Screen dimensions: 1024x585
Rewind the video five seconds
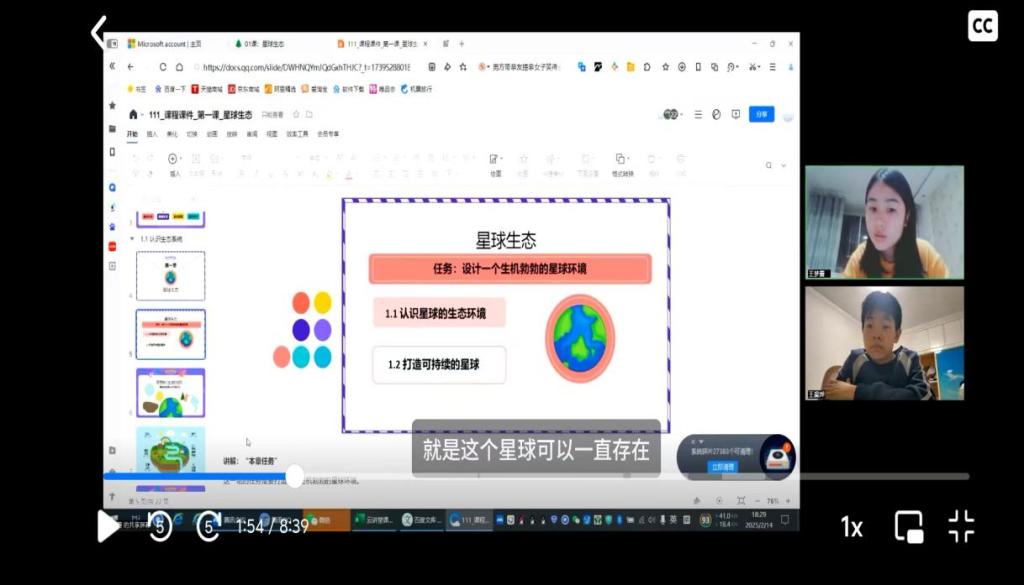click(x=160, y=526)
